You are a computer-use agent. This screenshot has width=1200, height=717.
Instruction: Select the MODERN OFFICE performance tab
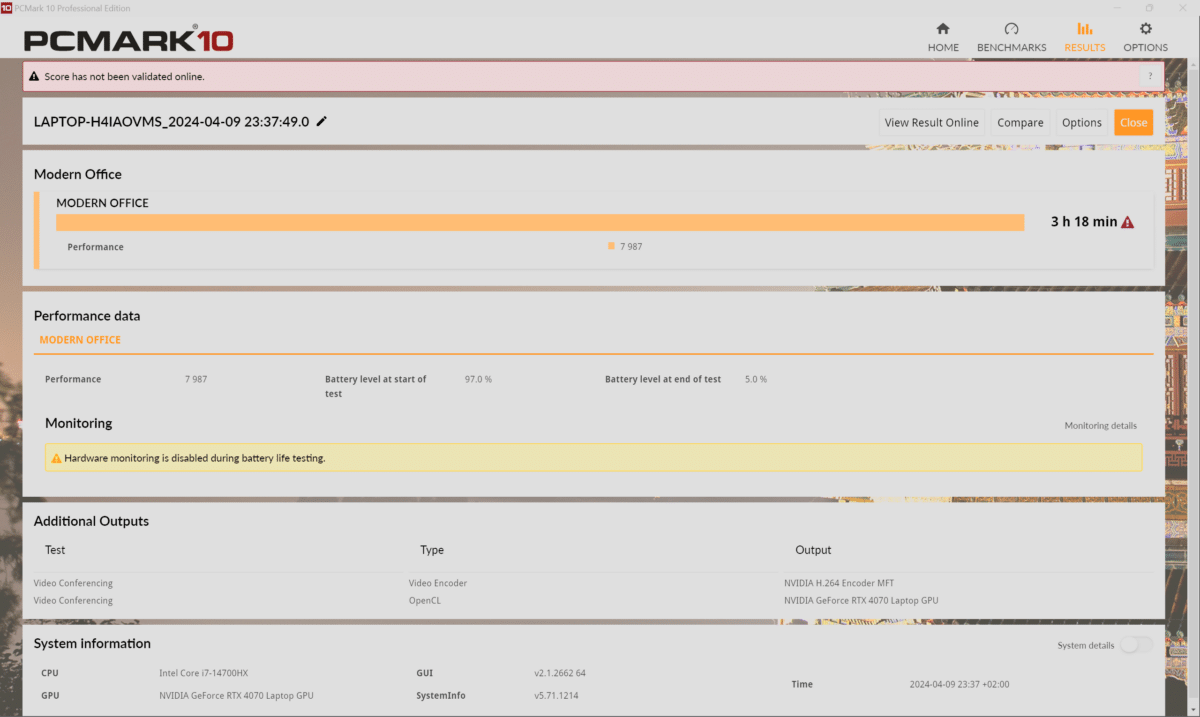(80, 340)
